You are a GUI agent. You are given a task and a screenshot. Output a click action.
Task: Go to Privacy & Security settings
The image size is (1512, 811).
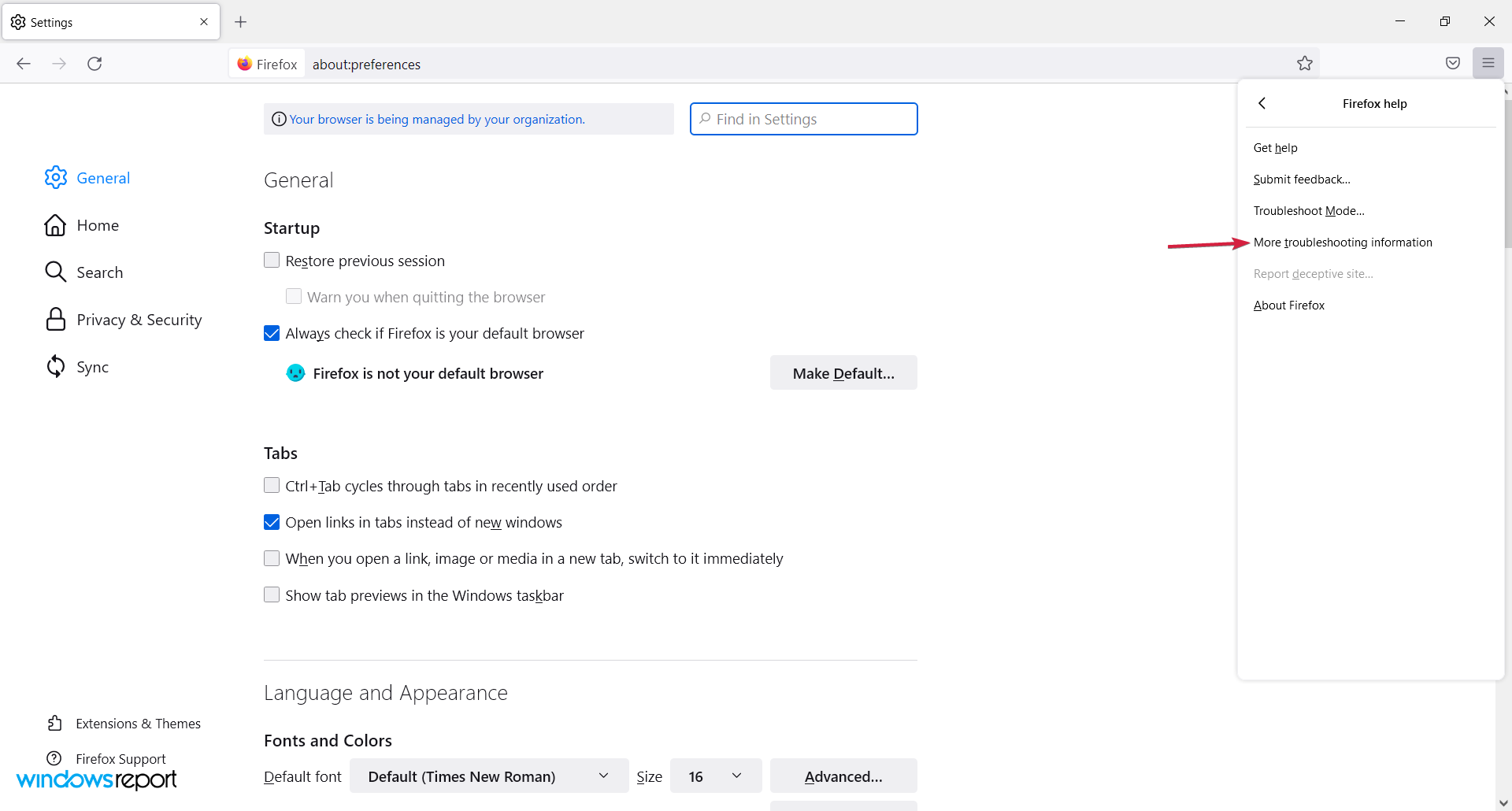pyautogui.click(x=139, y=320)
